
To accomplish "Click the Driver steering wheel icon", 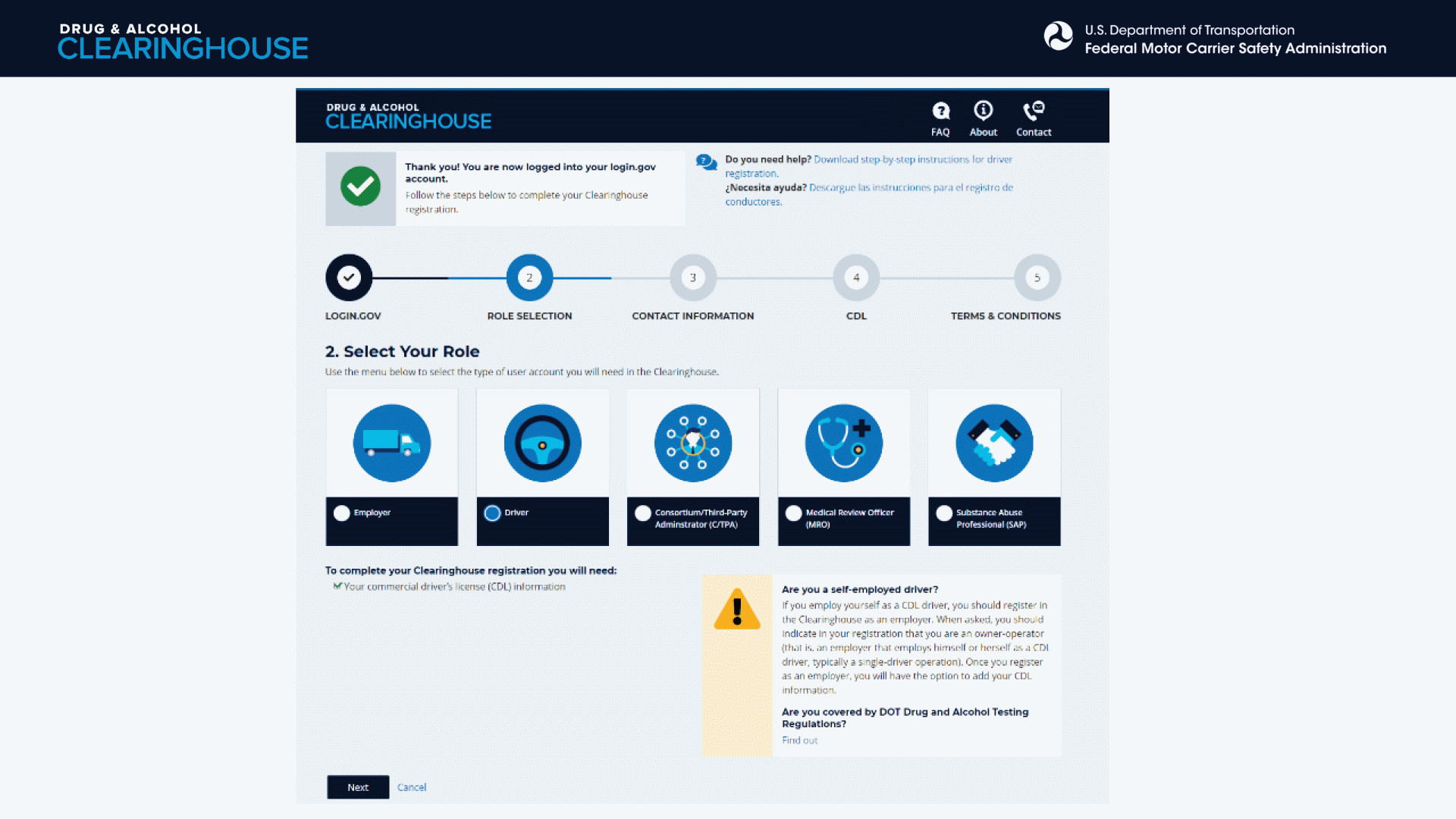I will click(x=542, y=443).
